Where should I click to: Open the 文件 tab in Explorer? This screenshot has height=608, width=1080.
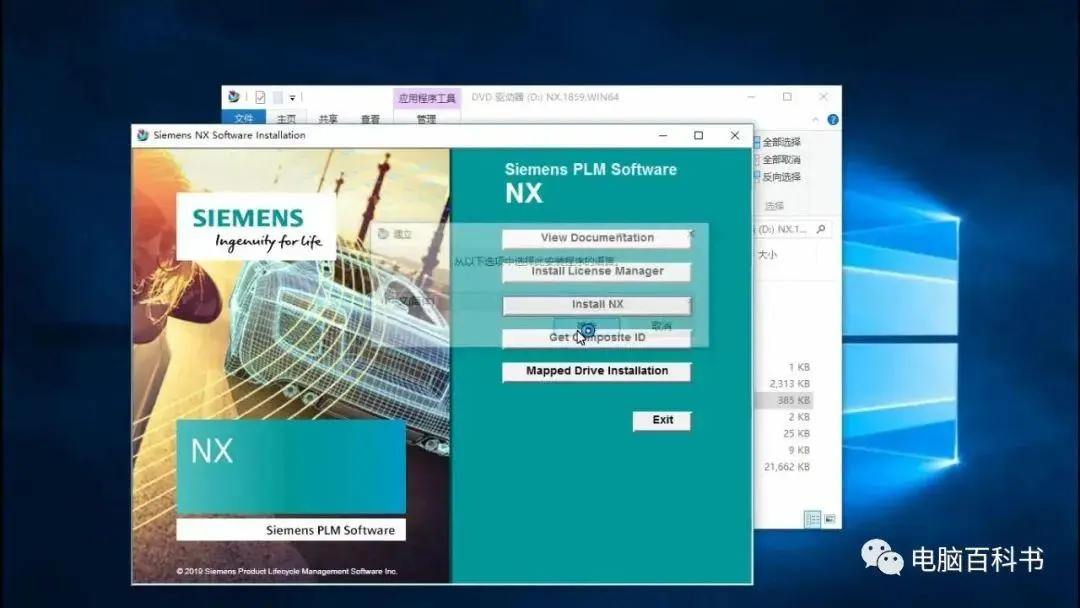tap(243, 118)
